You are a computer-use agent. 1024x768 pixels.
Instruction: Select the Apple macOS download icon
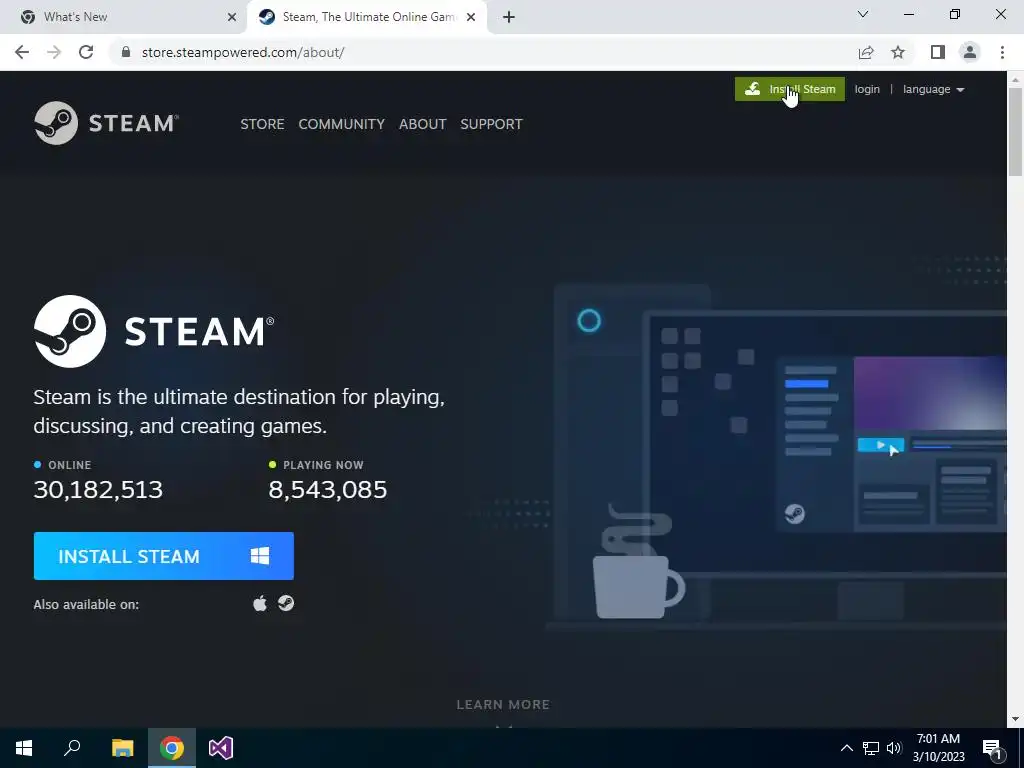260,603
